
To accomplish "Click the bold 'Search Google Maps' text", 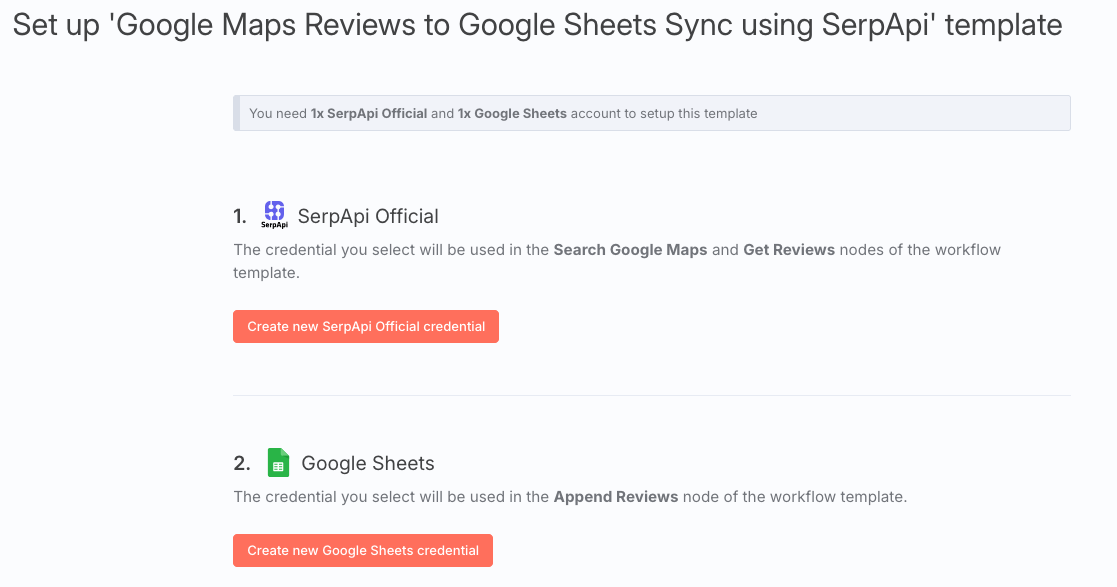I will 630,250.
